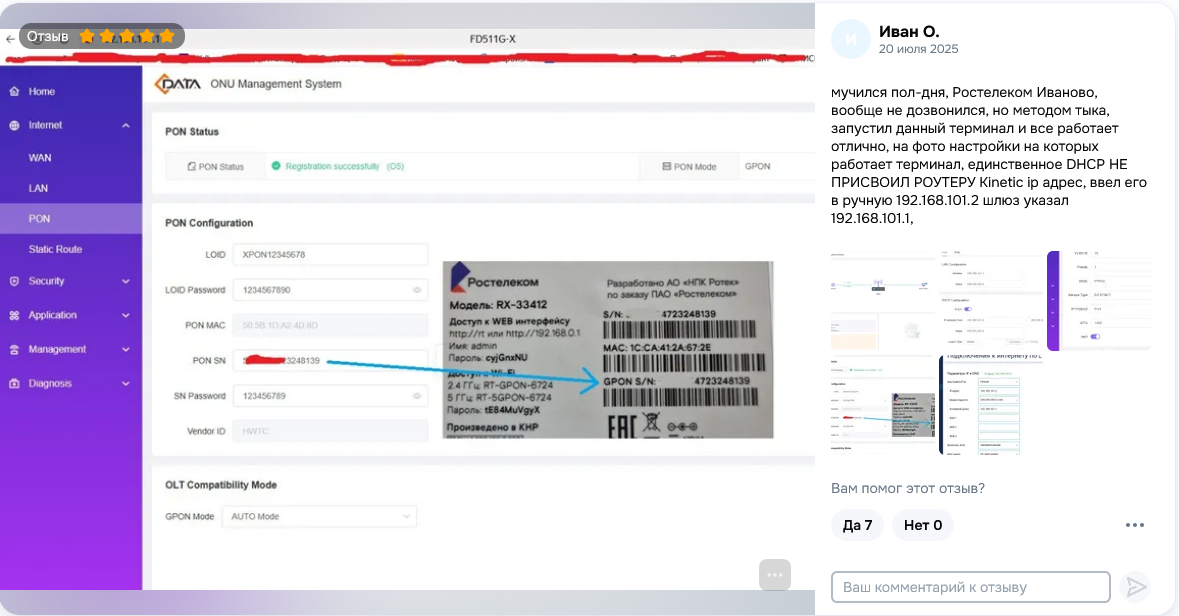
Task: Click the Ваш комментарий к отзыву input
Action: coord(970,587)
